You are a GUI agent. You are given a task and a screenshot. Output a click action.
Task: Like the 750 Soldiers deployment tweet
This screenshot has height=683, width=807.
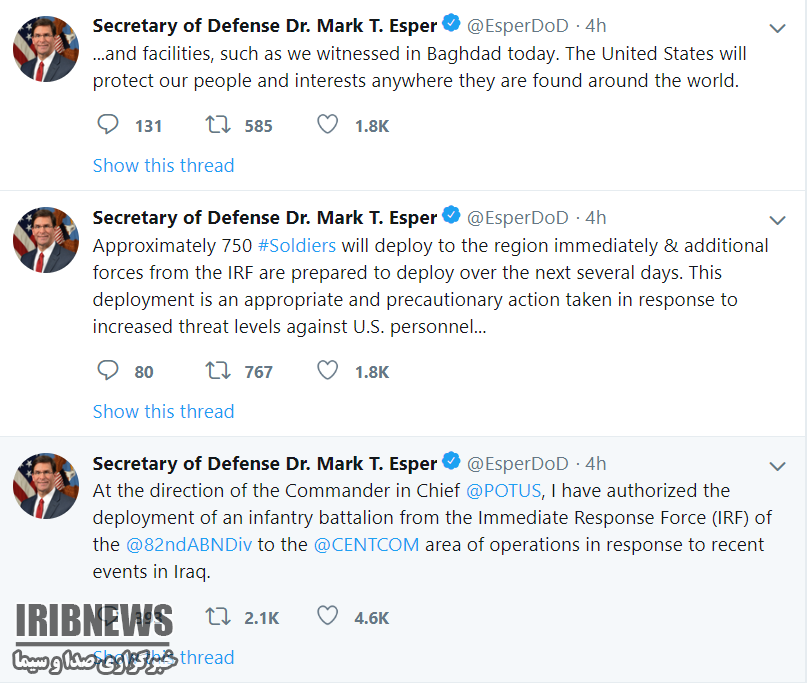point(327,371)
